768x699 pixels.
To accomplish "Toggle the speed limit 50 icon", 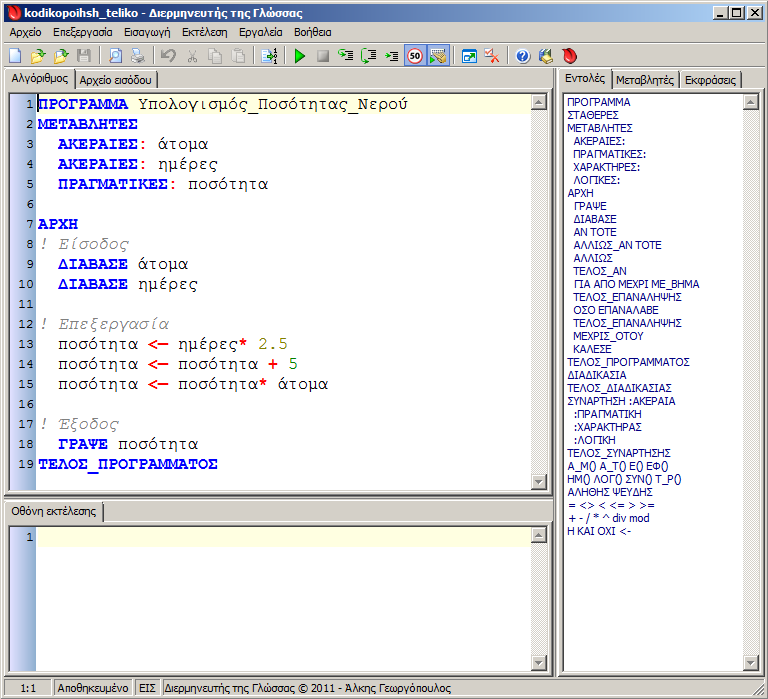I will [415, 56].
